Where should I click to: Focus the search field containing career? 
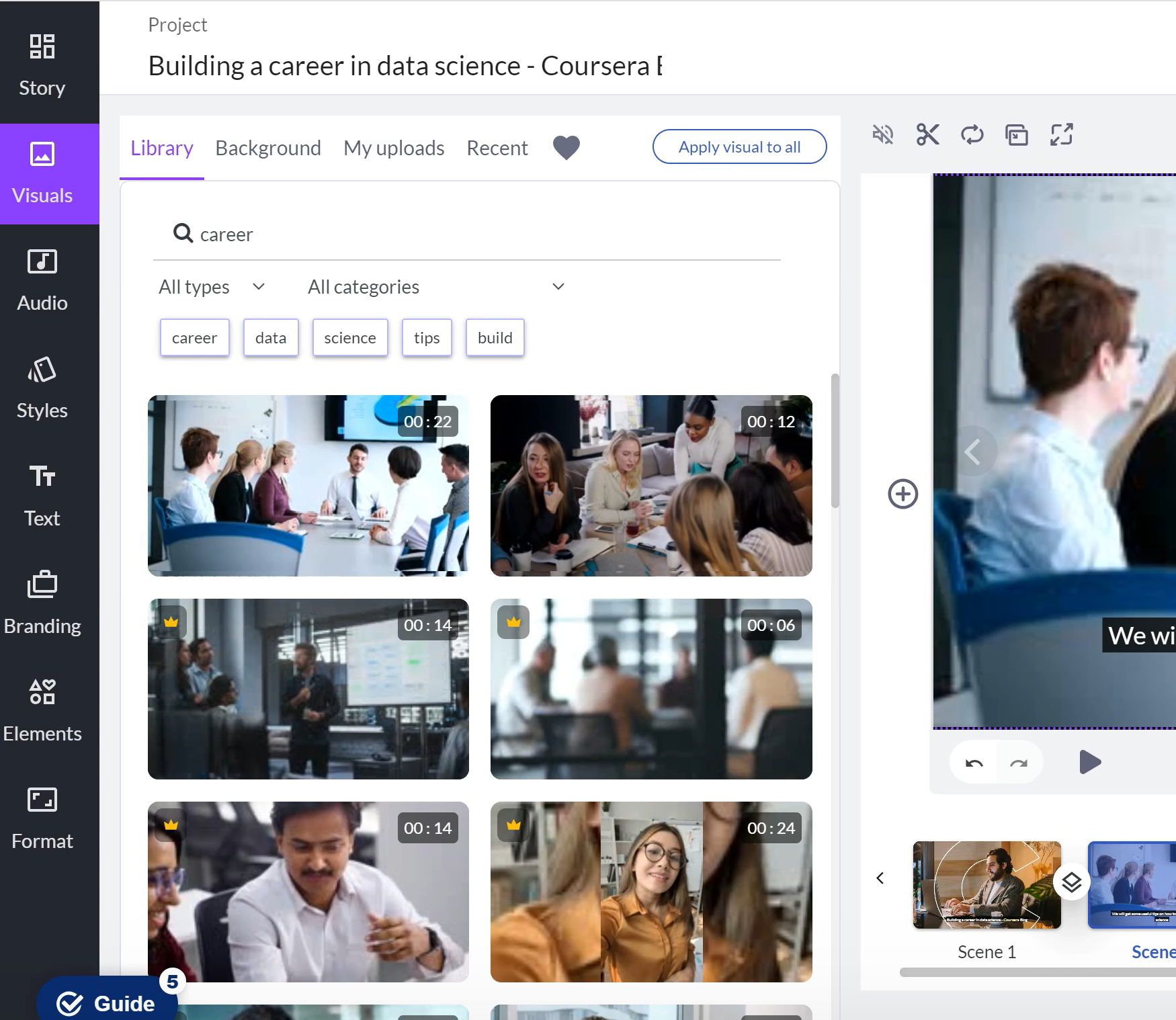pyautogui.click(x=467, y=234)
